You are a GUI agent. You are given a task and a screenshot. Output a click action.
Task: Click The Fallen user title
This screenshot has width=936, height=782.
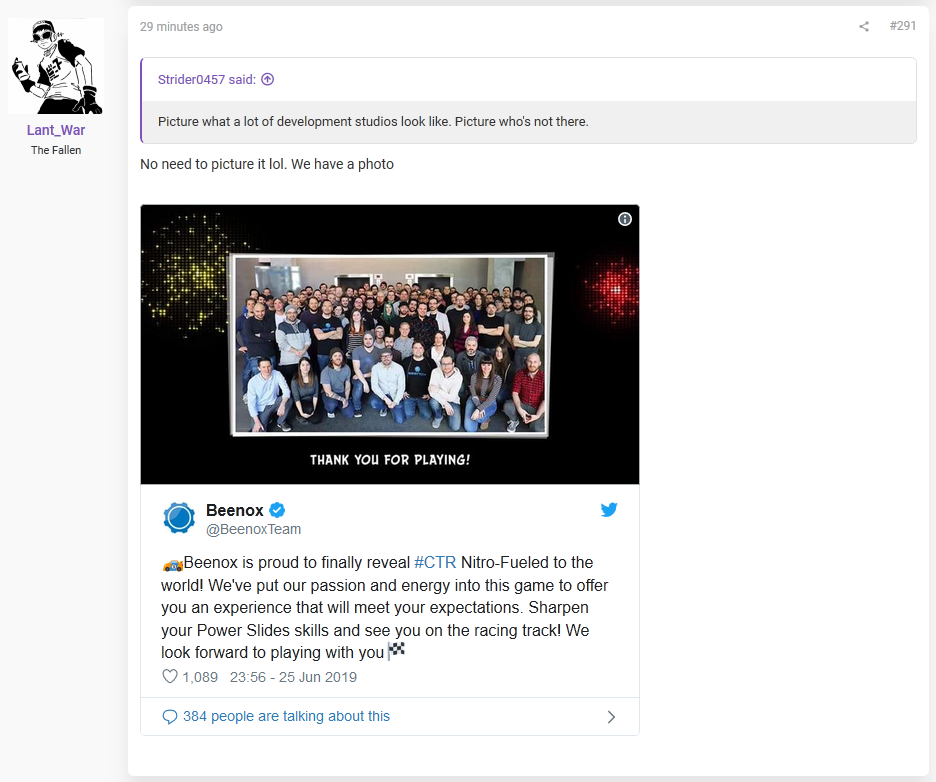56,150
